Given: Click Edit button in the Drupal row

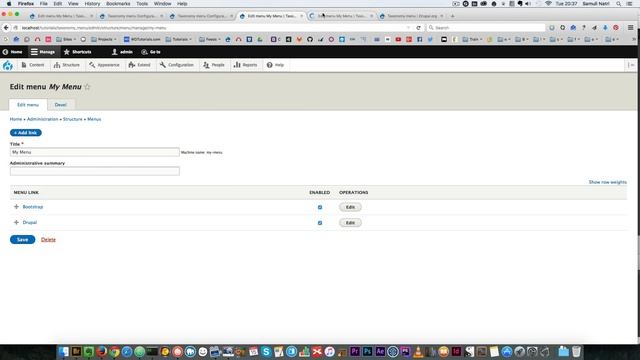Looking at the screenshot, I should pos(350,223).
